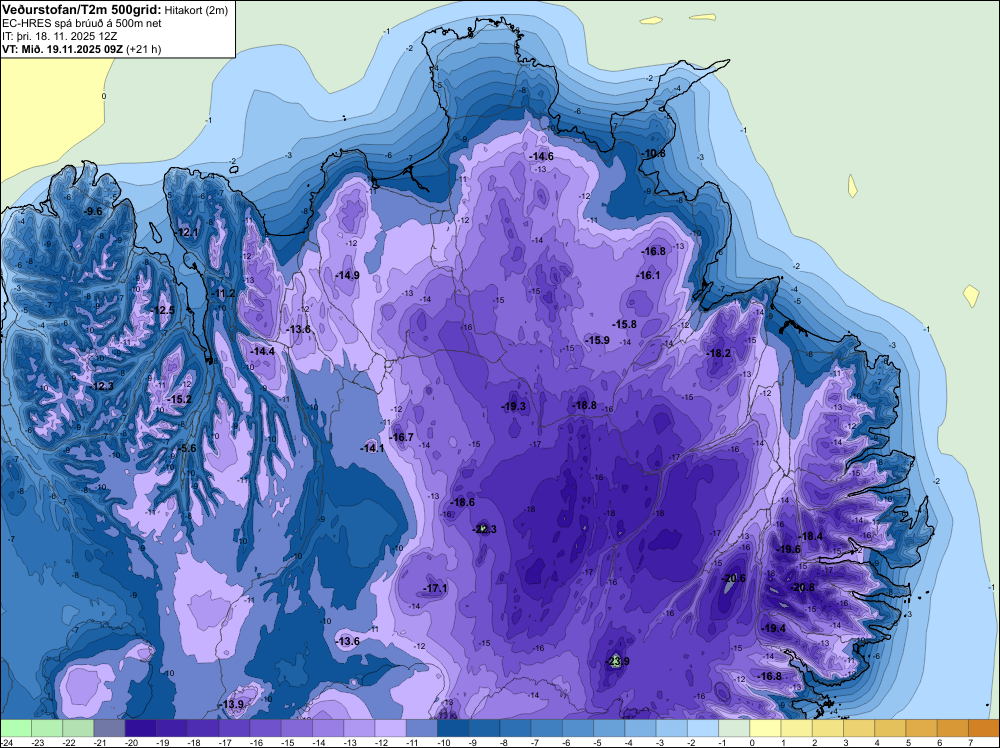The height and width of the screenshot is (748, 1000).
Task: Select the VT: Mið. 19.11.2025 09Z line
Action: pos(82,49)
